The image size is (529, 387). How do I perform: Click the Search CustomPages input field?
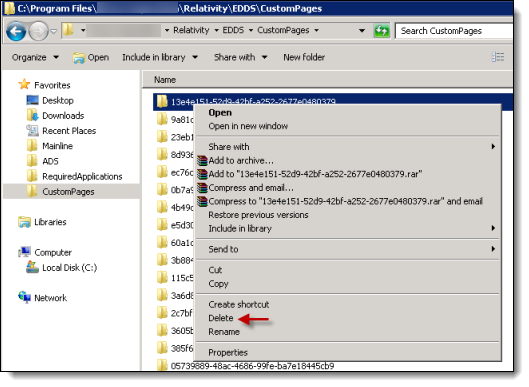454,31
